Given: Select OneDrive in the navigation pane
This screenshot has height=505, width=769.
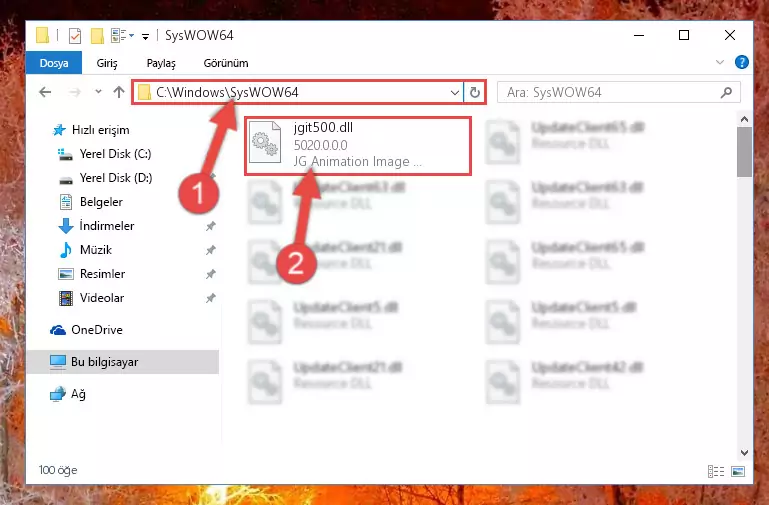Looking at the screenshot, I should [86, 330].
